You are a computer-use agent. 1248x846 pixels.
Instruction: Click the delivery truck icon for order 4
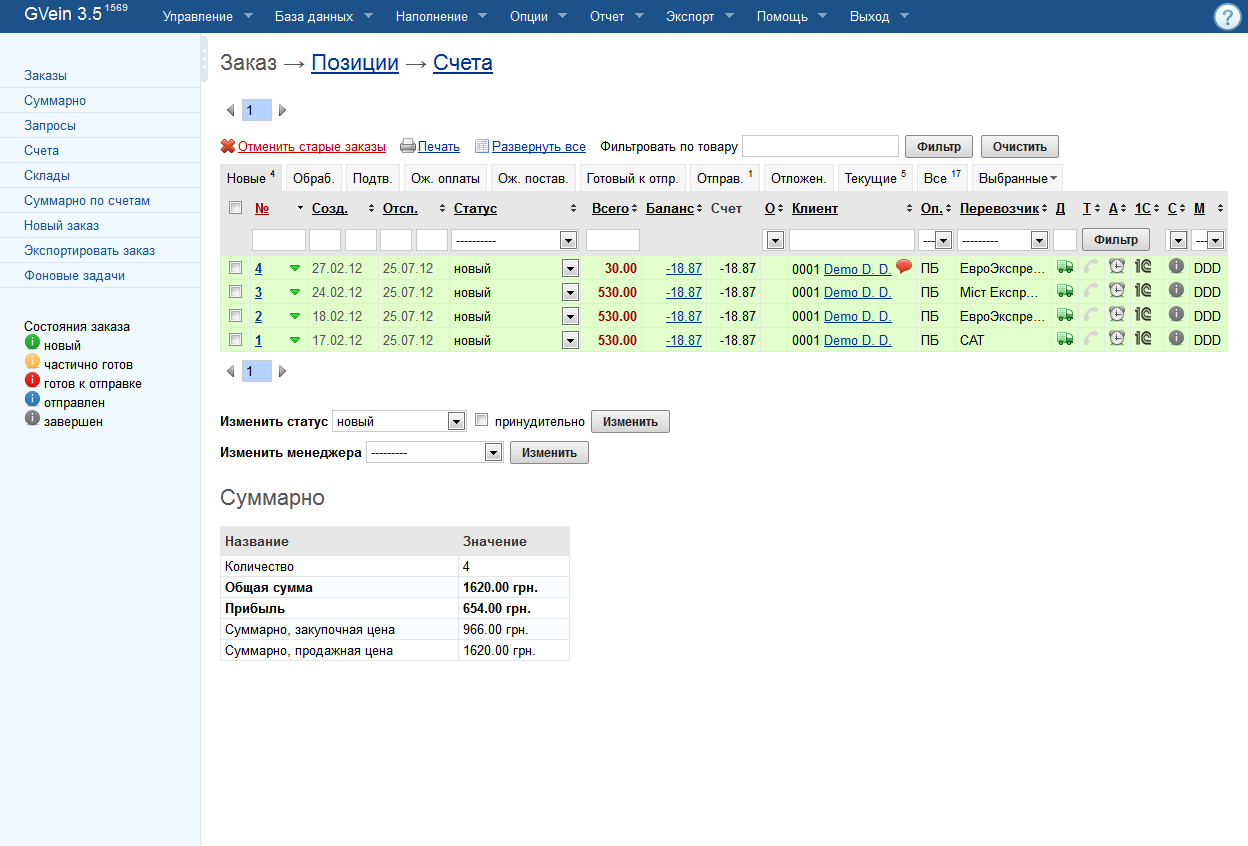pos(1065,268)
